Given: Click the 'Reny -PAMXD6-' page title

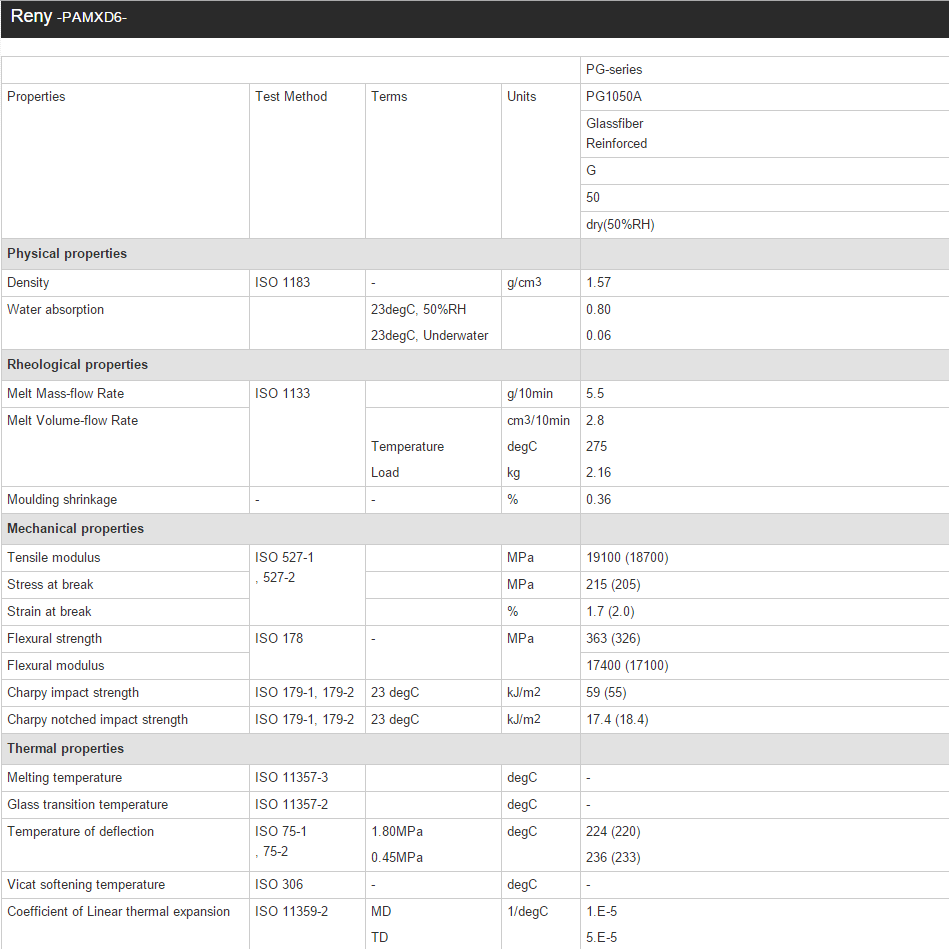Looking at the screenshot, I should (x=68, y=16).
